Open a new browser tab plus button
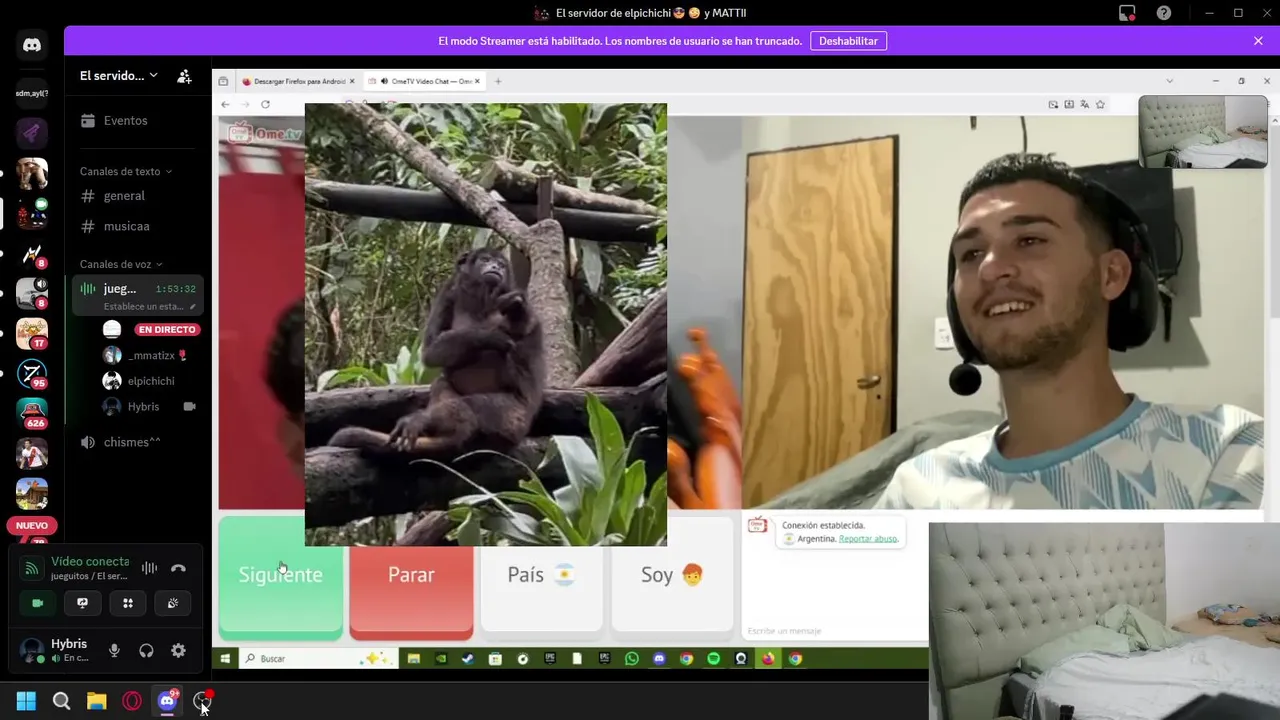The image size is (1280, 720). 498,81
